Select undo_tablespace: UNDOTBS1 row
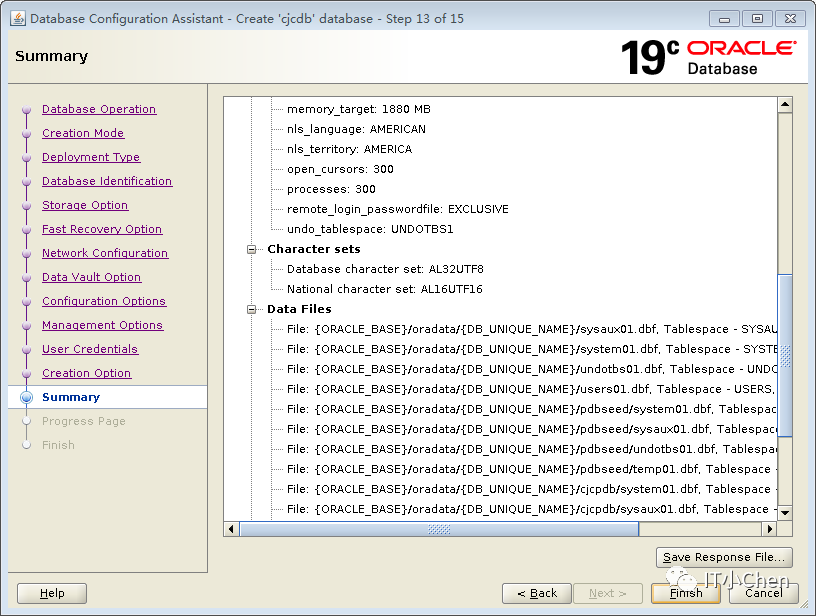Image resolution: width=816 pixels, height=616 pixels. (x=370, y=229)
